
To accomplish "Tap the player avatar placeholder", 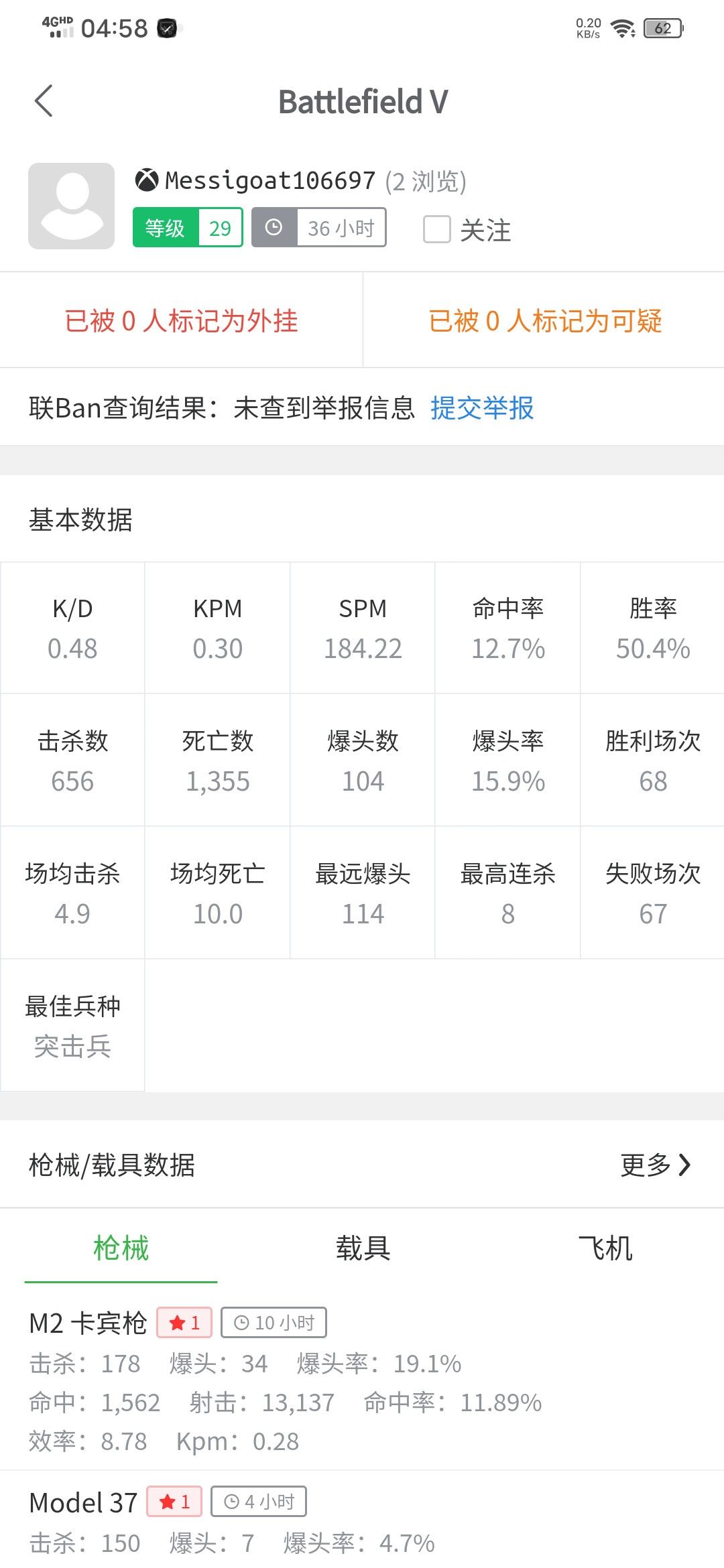I will pyautogui.click(x=71, y=206).
